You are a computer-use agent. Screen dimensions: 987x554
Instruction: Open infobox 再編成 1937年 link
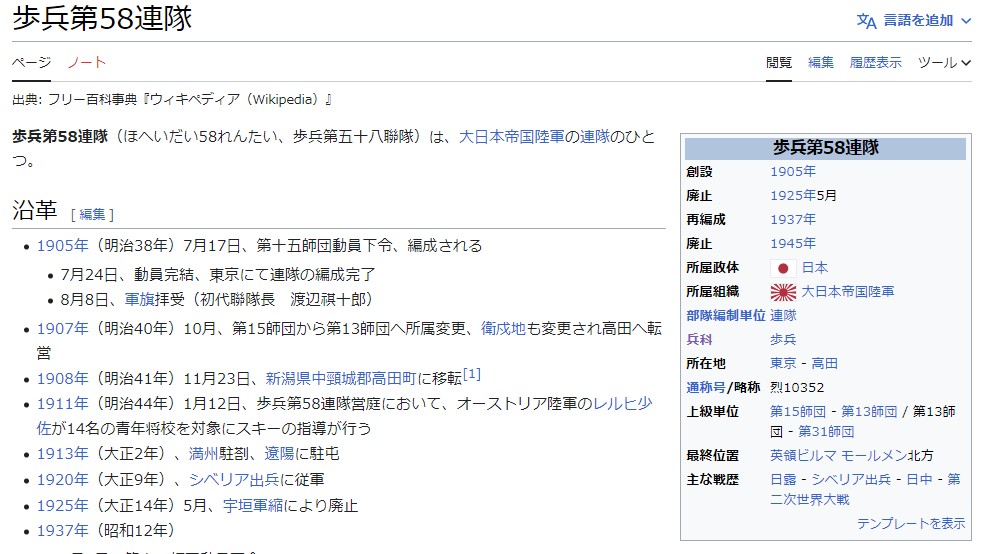tap(793, 220)
